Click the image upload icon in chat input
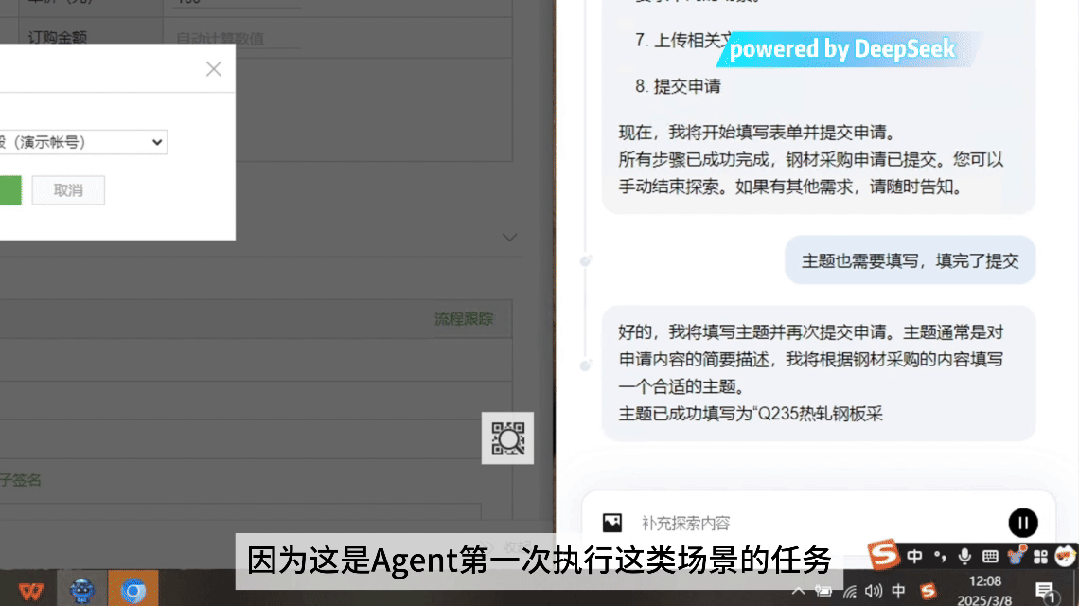Viewport: 1079px width, 606px height. [x=612, y=523]
